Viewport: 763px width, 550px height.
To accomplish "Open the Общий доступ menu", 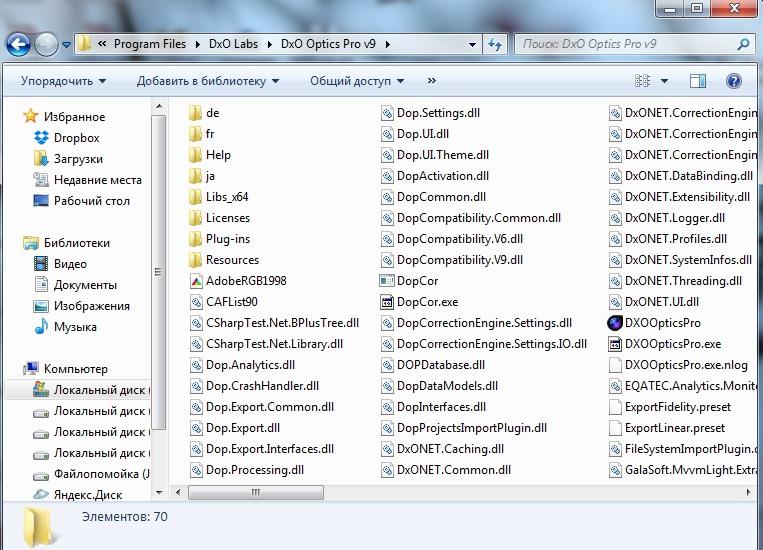I will [x=357, y=81].
